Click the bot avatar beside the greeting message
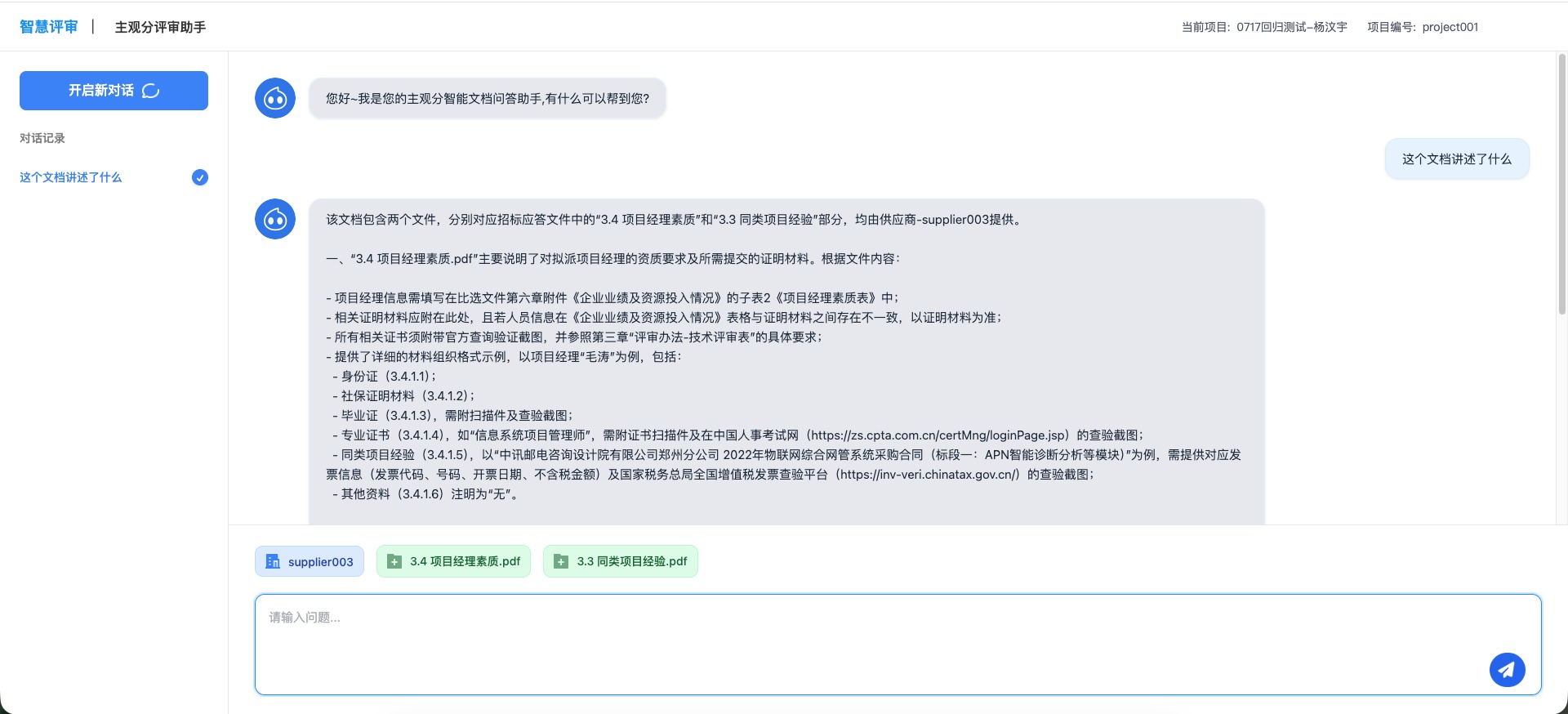Image resolution: width=1568 pixels, height=714 pixels. pyautogui.click(x=275, y=99)
